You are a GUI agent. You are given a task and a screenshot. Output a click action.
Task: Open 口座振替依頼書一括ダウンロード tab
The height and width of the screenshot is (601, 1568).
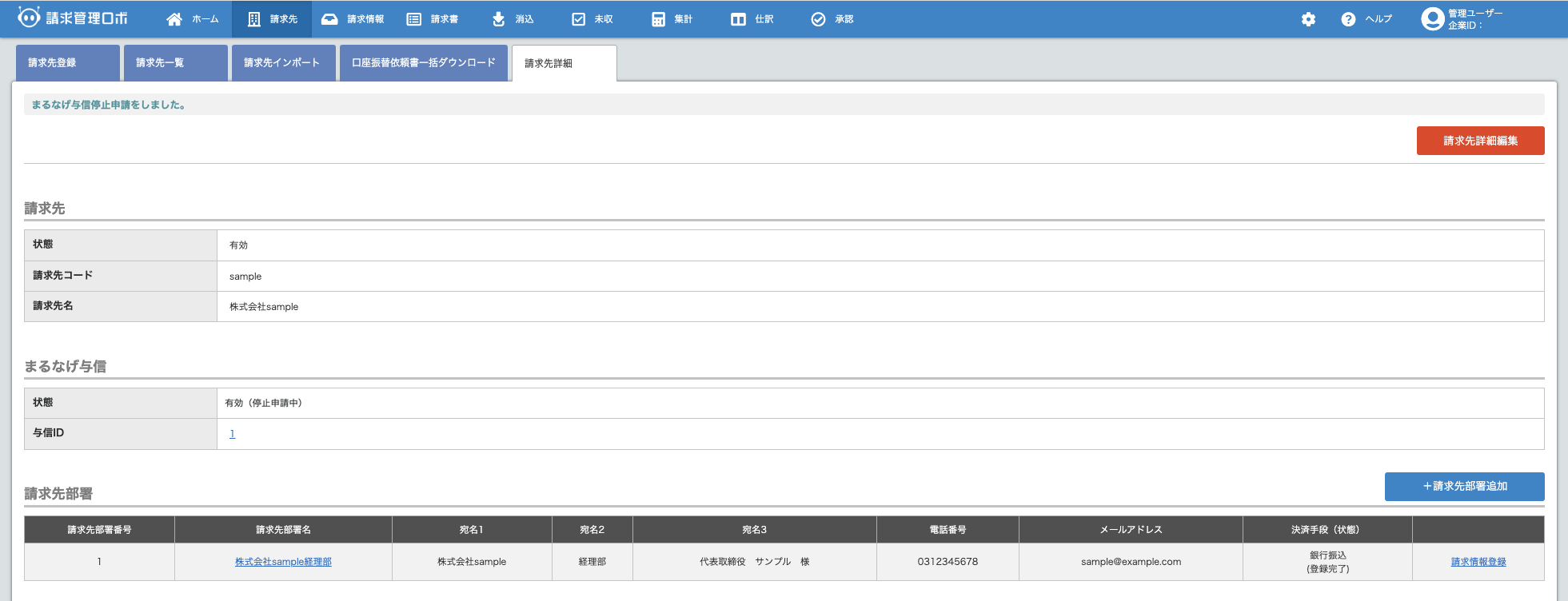tap(423, 63)
